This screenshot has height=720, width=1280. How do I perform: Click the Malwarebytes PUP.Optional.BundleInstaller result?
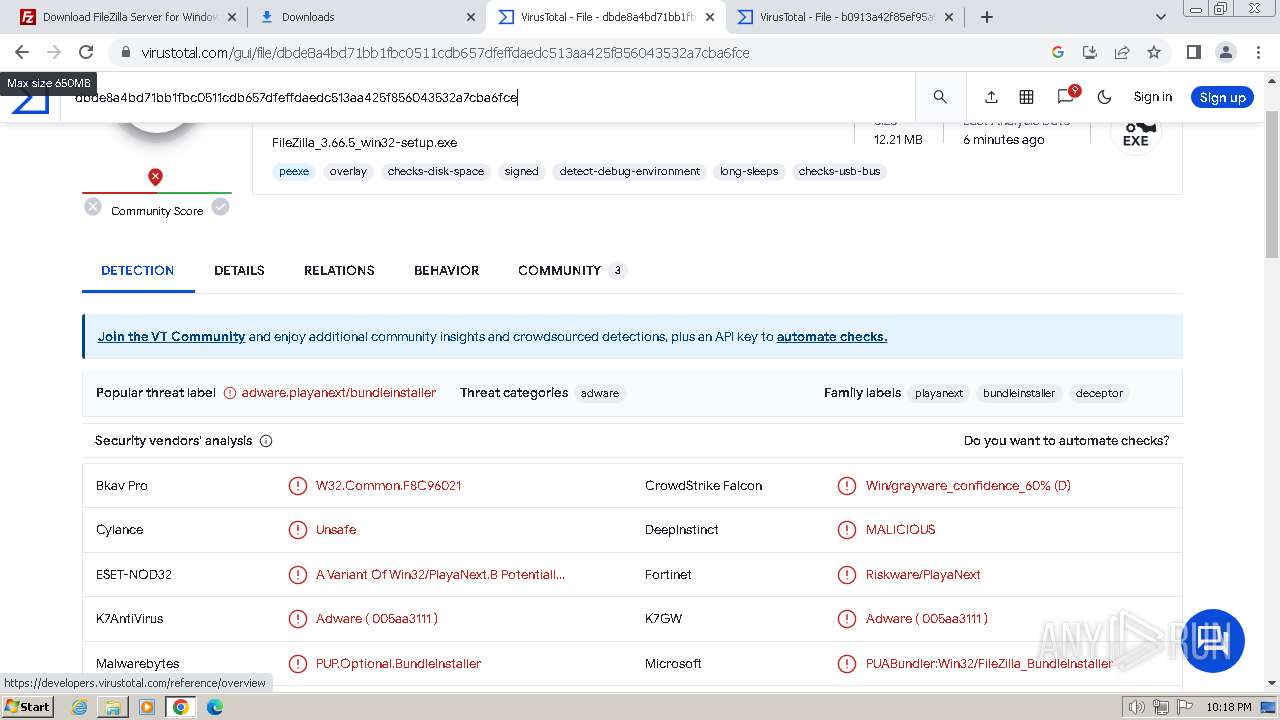pos(398,664)
